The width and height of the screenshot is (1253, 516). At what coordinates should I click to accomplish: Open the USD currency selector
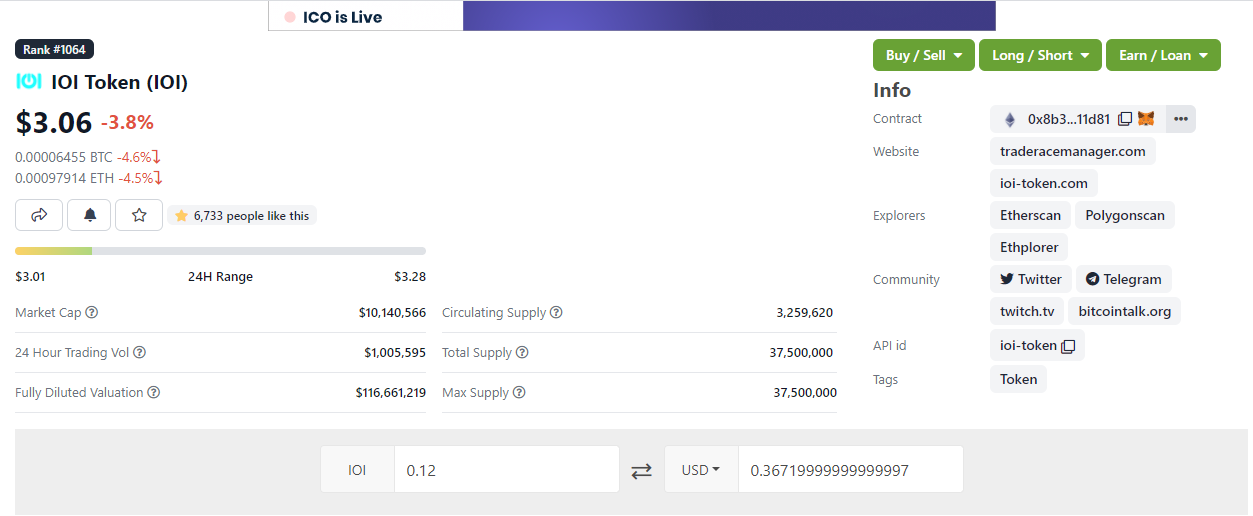click(701, 470)
